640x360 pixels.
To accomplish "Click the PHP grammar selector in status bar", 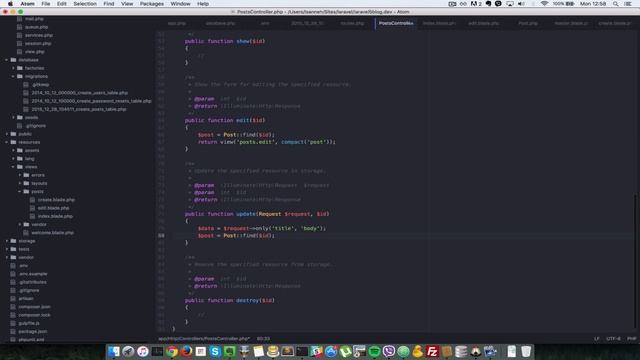I will [631, 338].
